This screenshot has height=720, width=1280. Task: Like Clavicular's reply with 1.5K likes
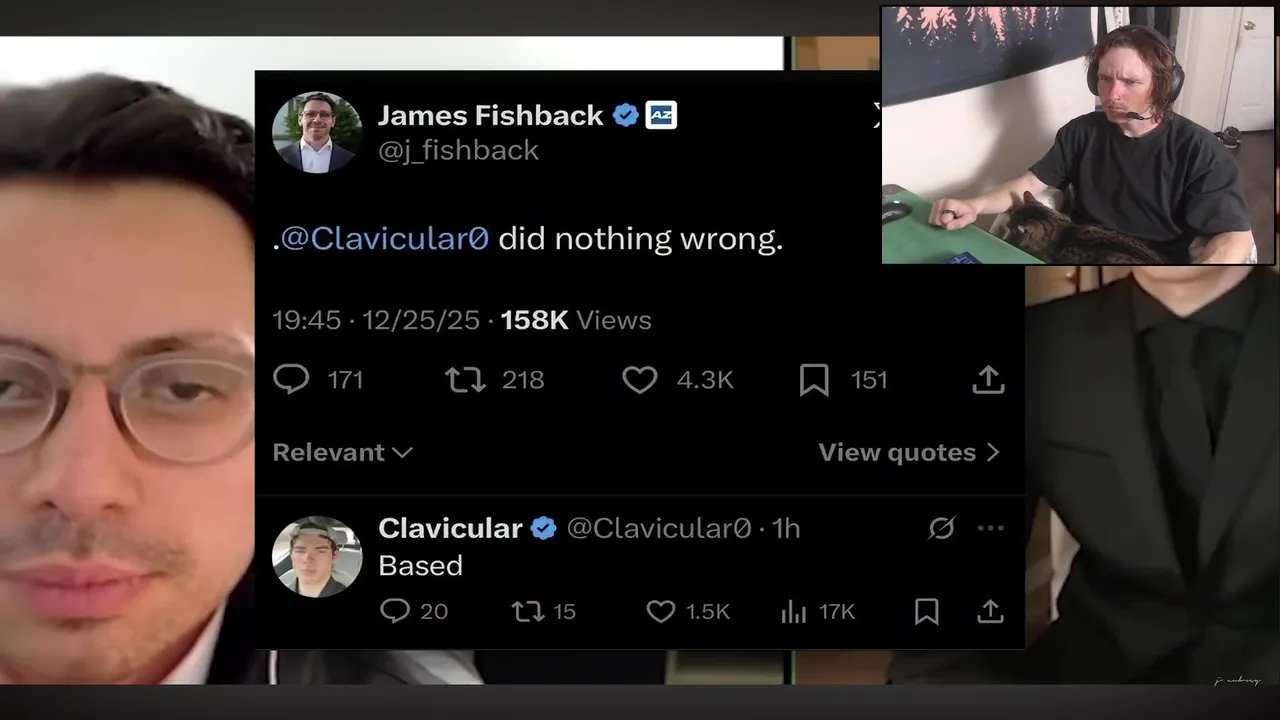[660, 611]
